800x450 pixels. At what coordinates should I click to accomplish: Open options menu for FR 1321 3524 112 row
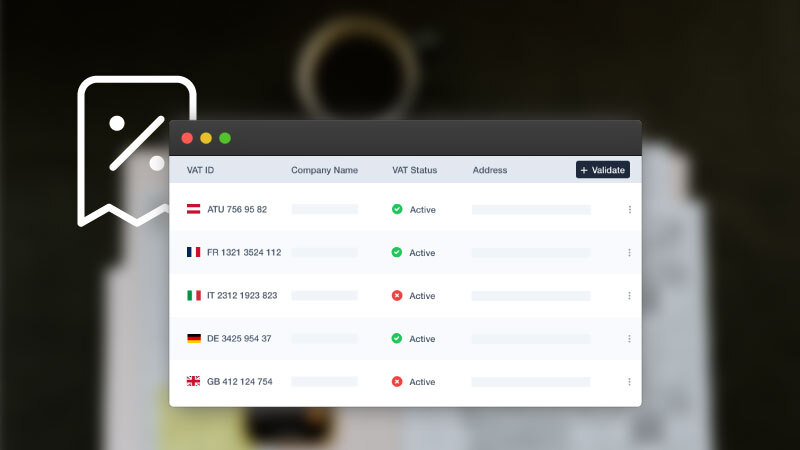[629, 253]
